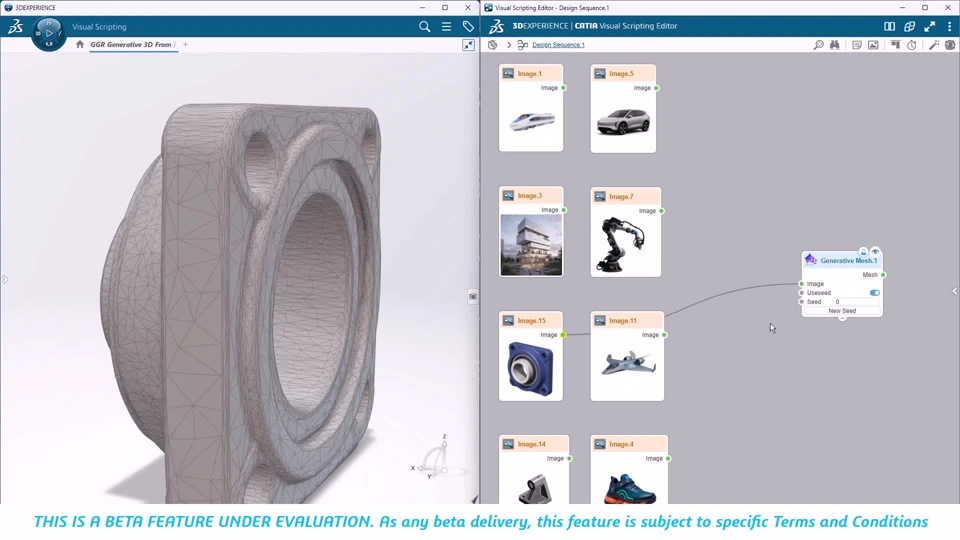
Task: Select the Image.1 node header
Action: [x=531, y=73]
